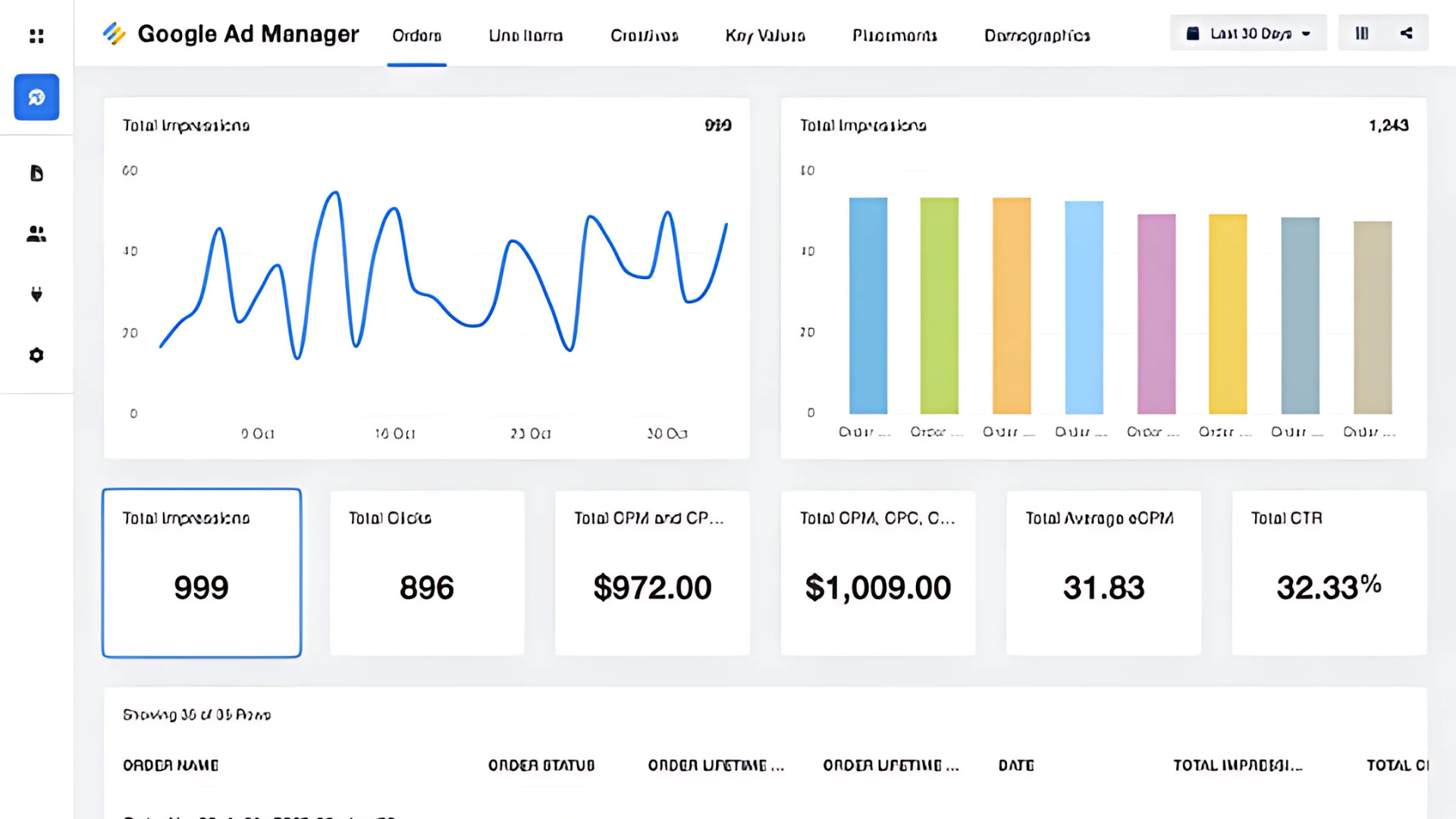Click the Google Ad Manager logo icon
Viewport: 1456px width, 819px height.
(114, 33)
